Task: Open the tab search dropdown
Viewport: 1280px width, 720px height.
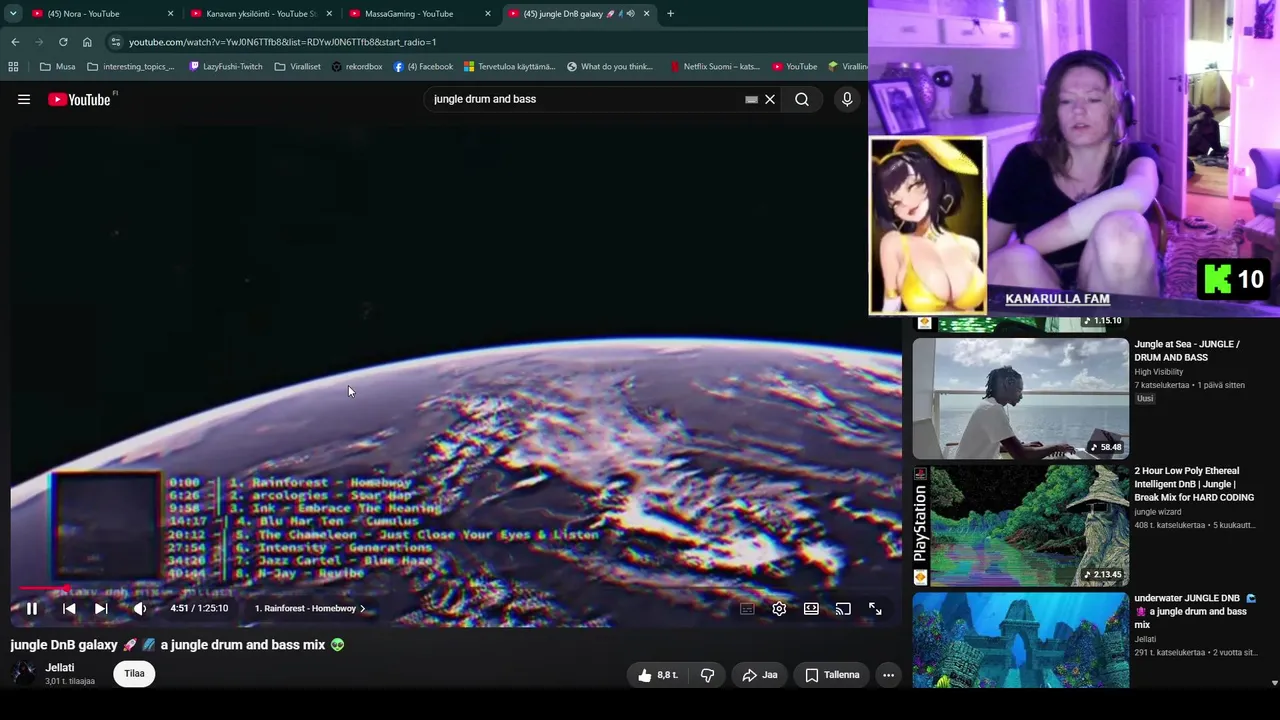Action: tap(13, 13)
